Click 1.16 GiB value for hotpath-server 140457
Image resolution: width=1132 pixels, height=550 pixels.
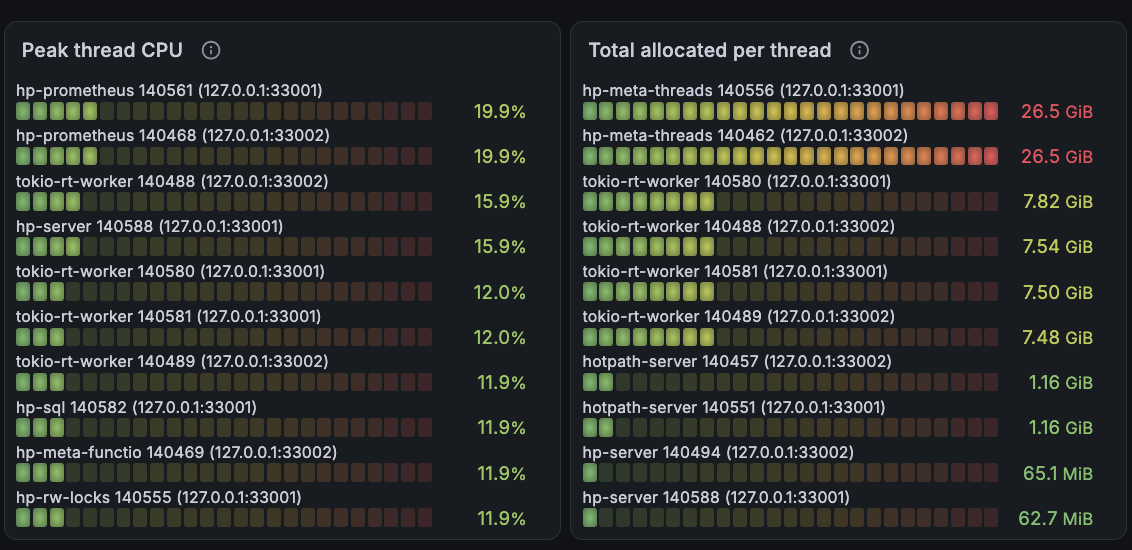pyautogui.click(x=1061, y=383)
